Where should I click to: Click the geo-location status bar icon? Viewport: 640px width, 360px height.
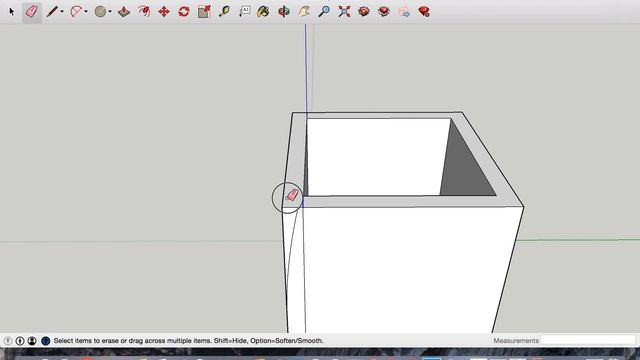(x=8, y=340)
